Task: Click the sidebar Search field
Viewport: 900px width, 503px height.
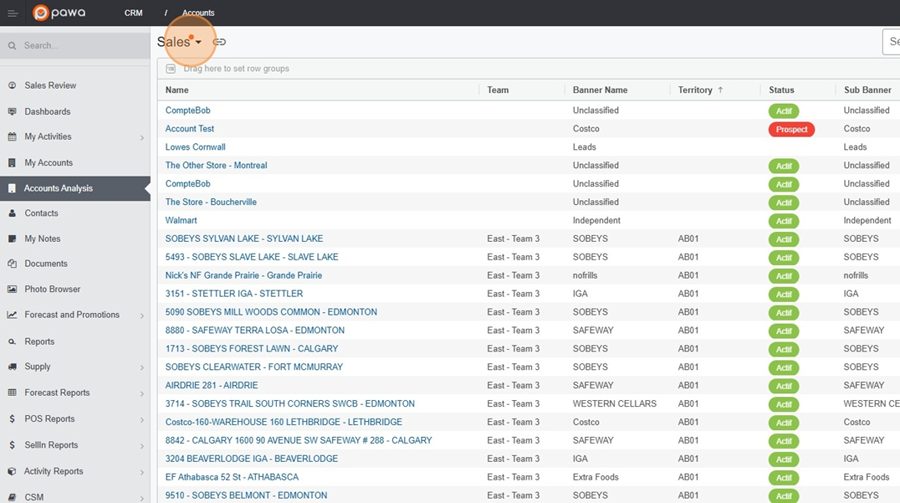Action: click(75, 45)
